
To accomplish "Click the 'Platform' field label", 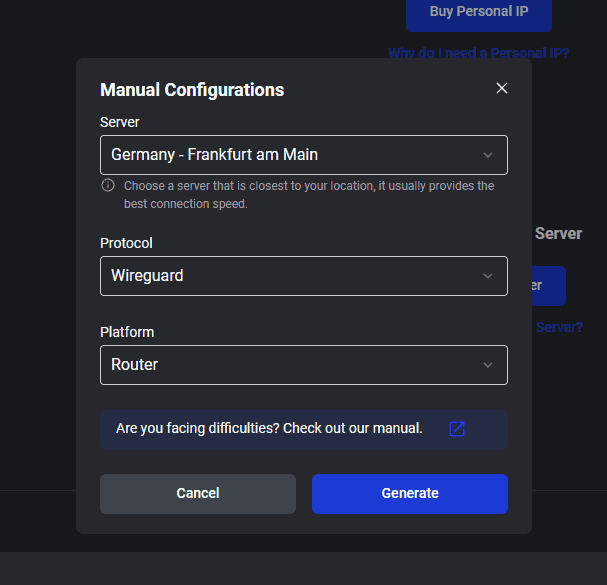I will coord(127,332).
